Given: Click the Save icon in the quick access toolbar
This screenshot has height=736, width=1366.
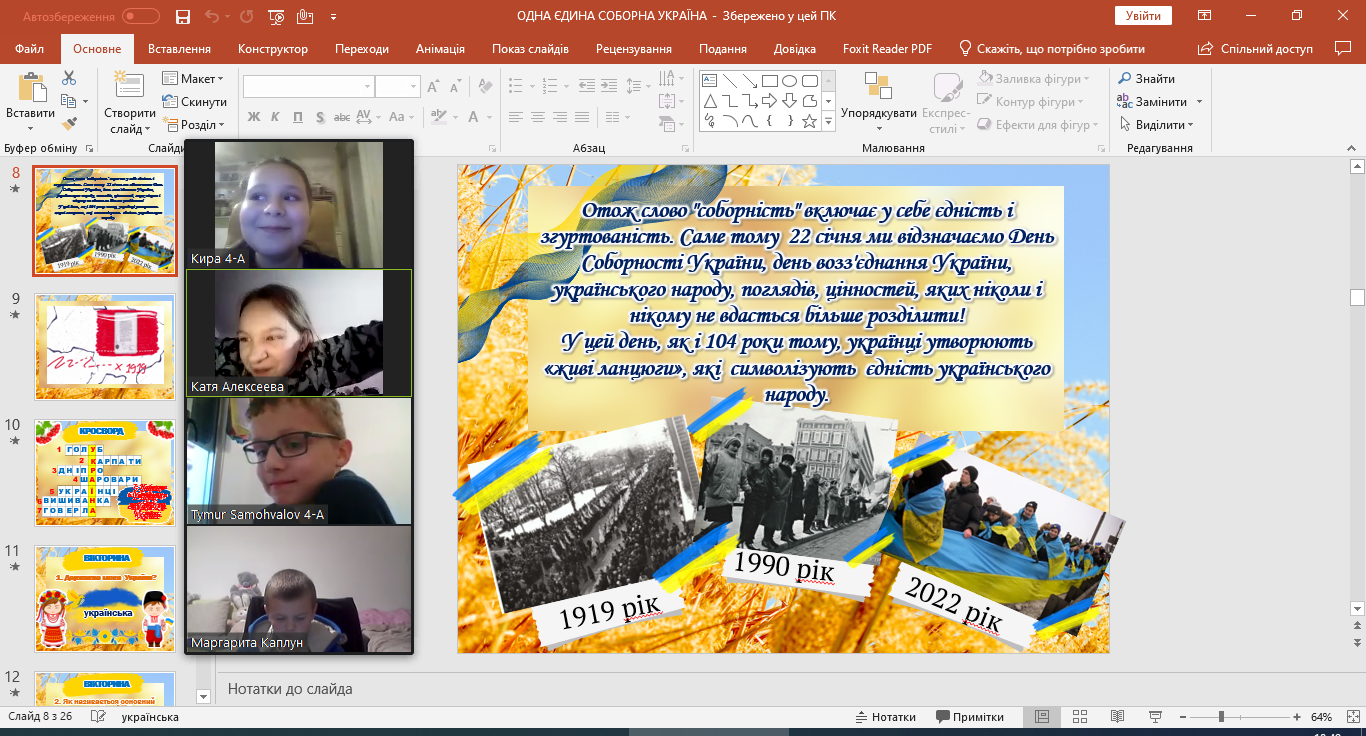Looking at the screenshot, I should (x=182, y=17).
